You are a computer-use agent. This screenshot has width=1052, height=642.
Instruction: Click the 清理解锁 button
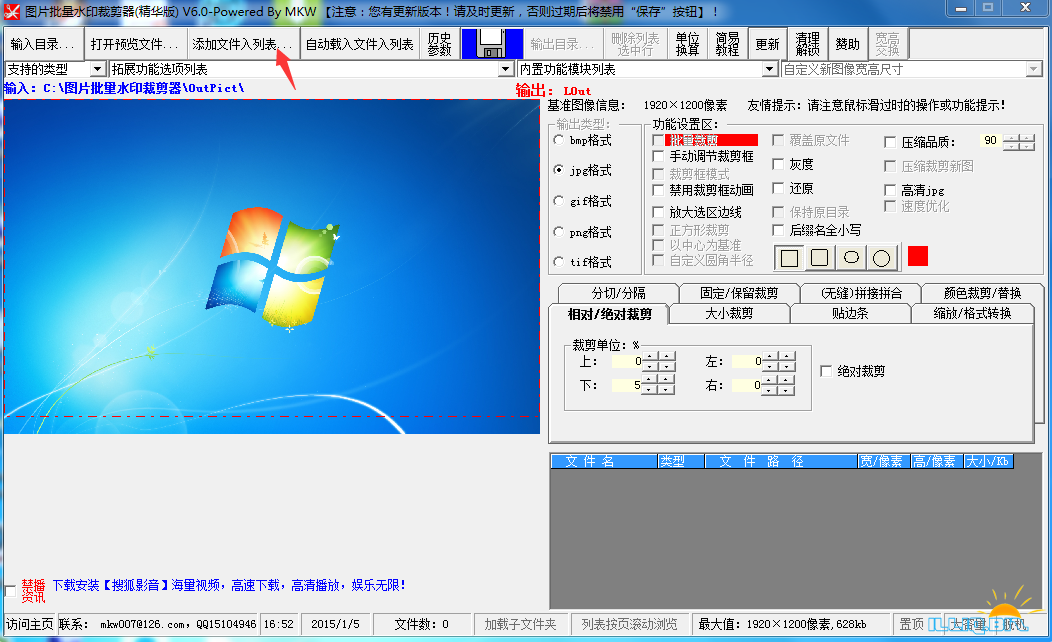pos(808,44)
